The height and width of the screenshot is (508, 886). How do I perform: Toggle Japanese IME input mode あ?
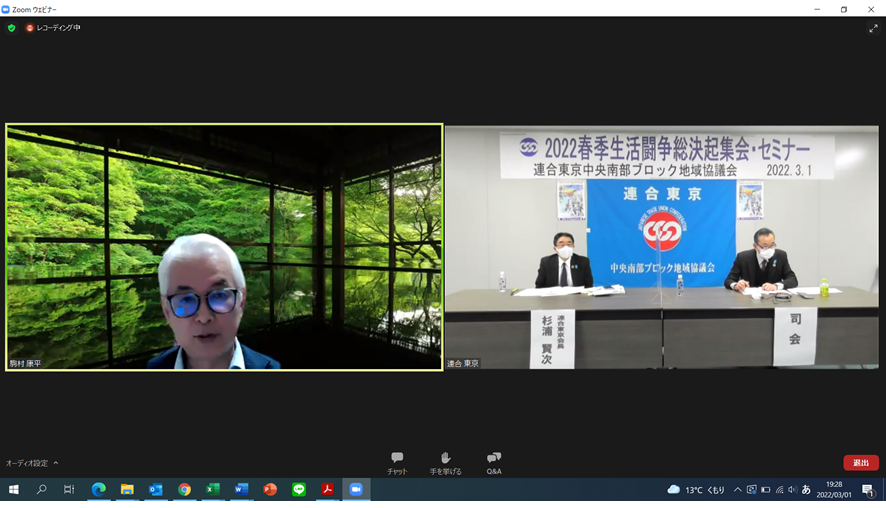[x=806, y=490]
